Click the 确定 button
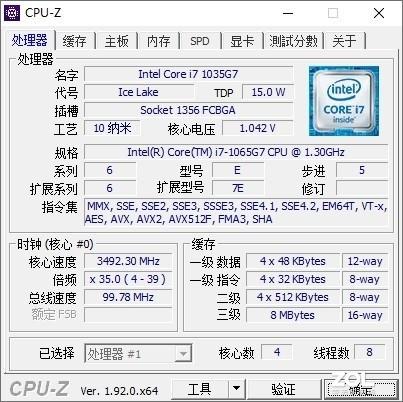 click(x=361, y=389)
